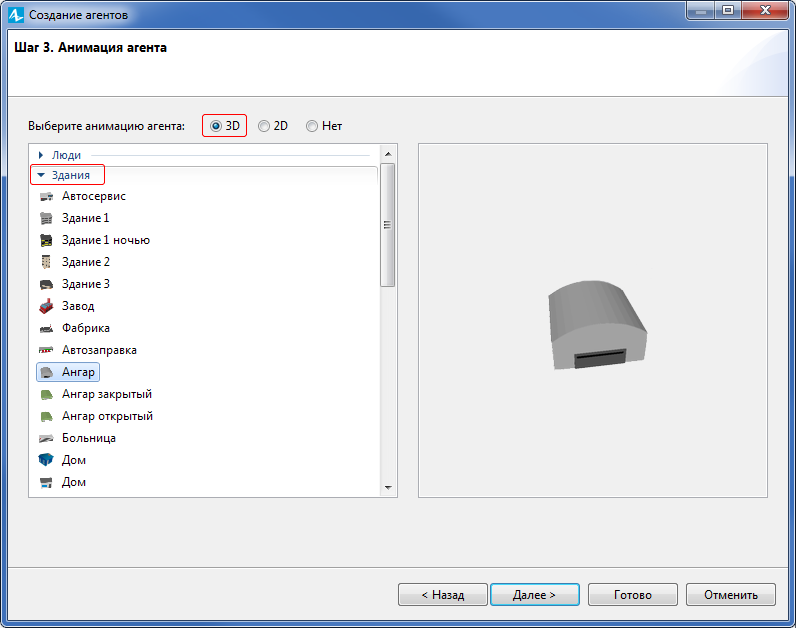
Task: Select the Фабрика icon
Action: pyautogui.click(x=46, y=328)
